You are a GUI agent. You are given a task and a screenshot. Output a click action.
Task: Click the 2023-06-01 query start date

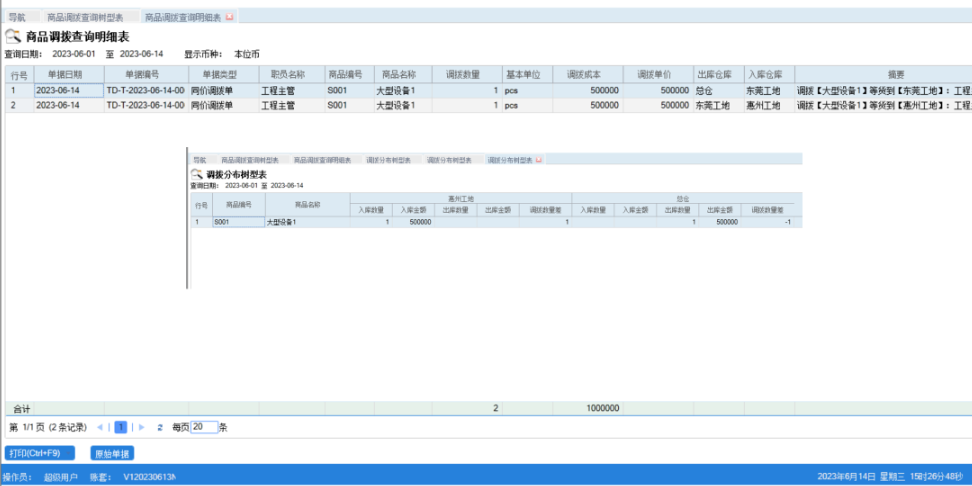click(x=73, y=54)
